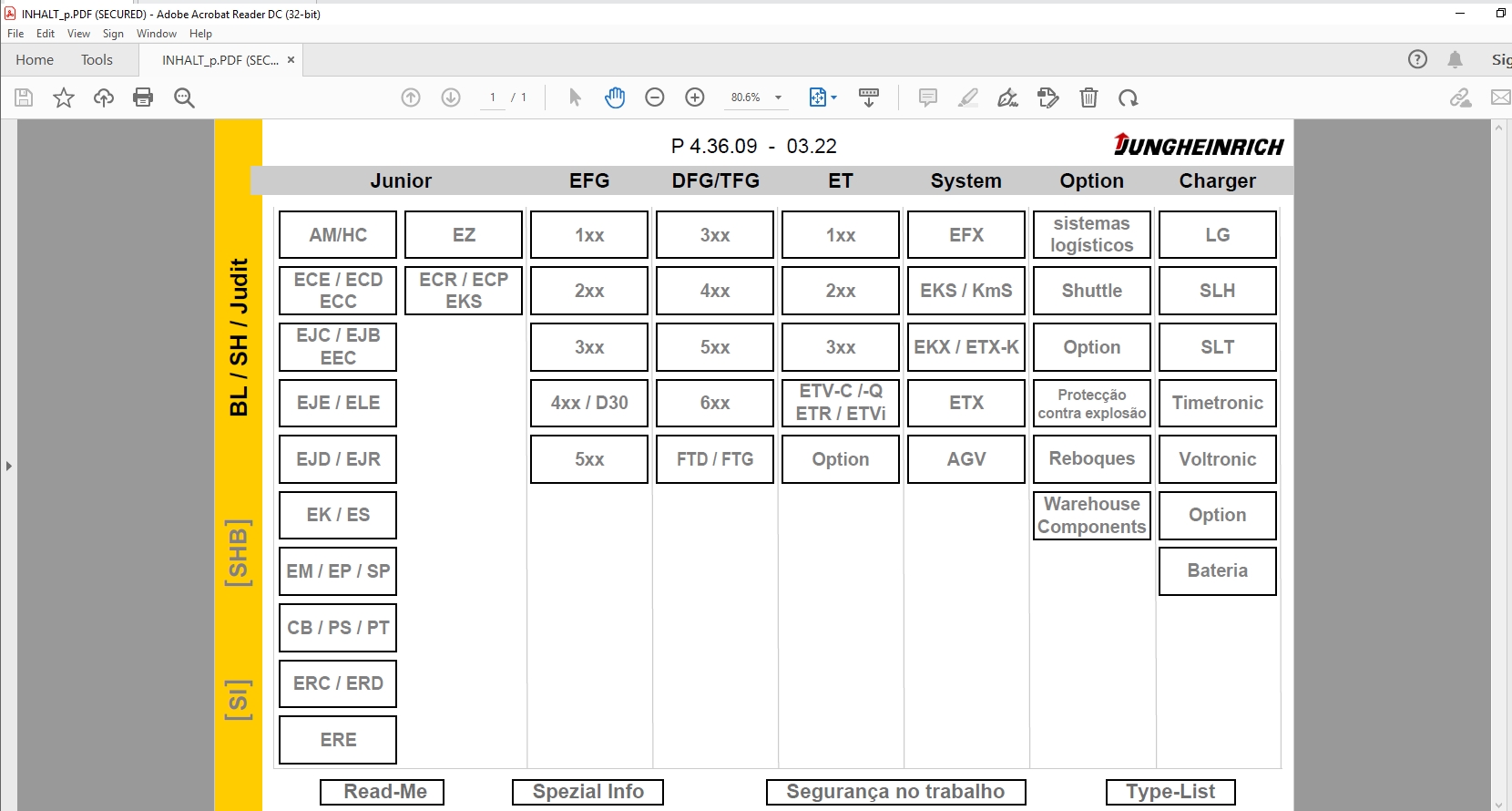Click the Reboques option box

[x=1092, y=459]
